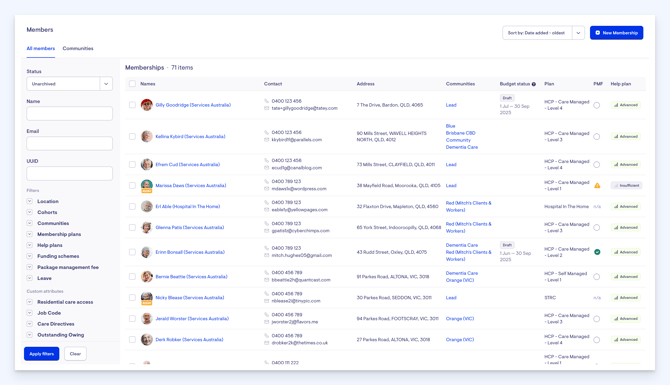Click the Advanced badge in Nicky Blease row
The width and height of the screenshot is (670, 385).
pyautogui.click(x=626, y=297)
